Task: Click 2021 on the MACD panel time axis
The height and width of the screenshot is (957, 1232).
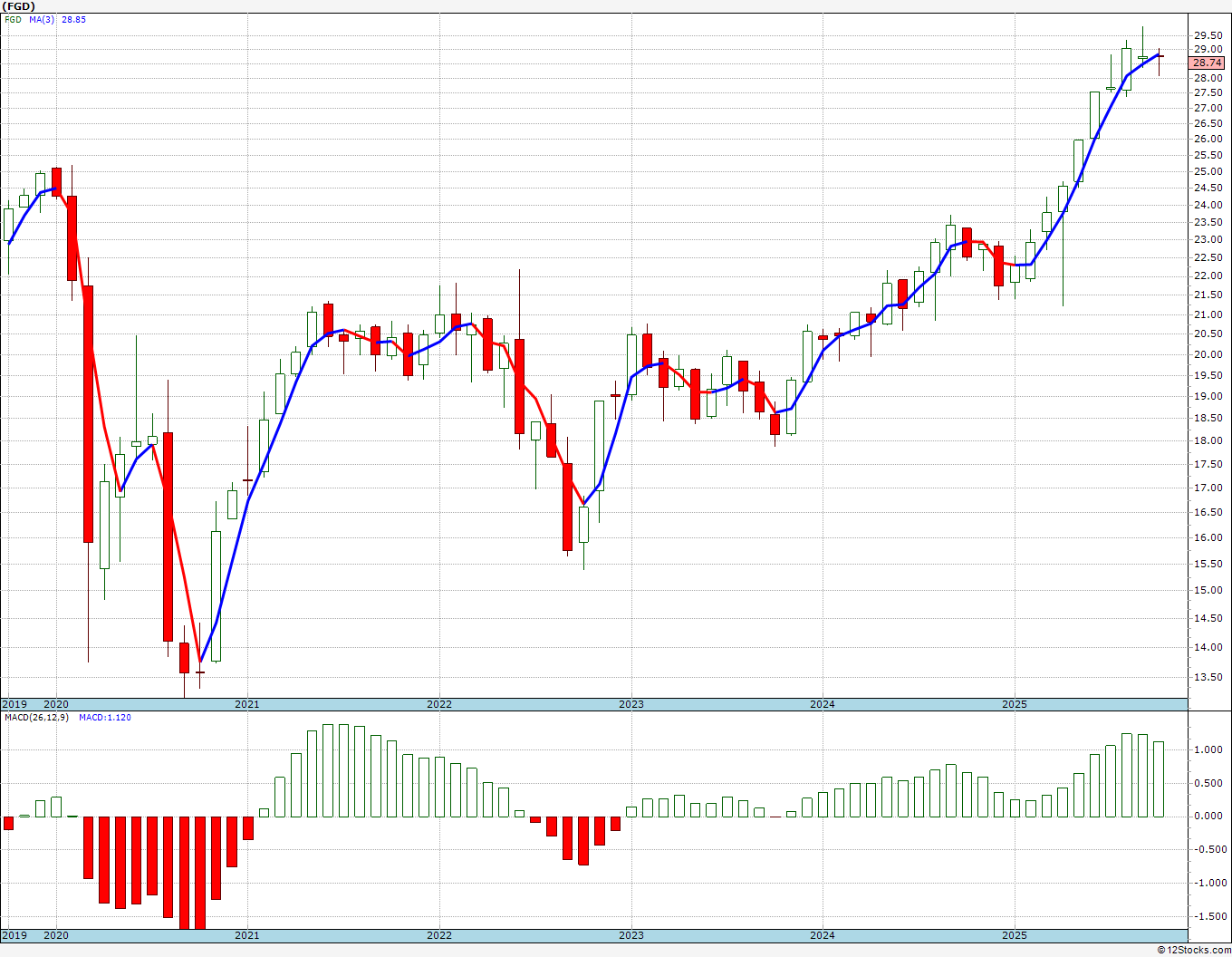Action: (247, 935)
